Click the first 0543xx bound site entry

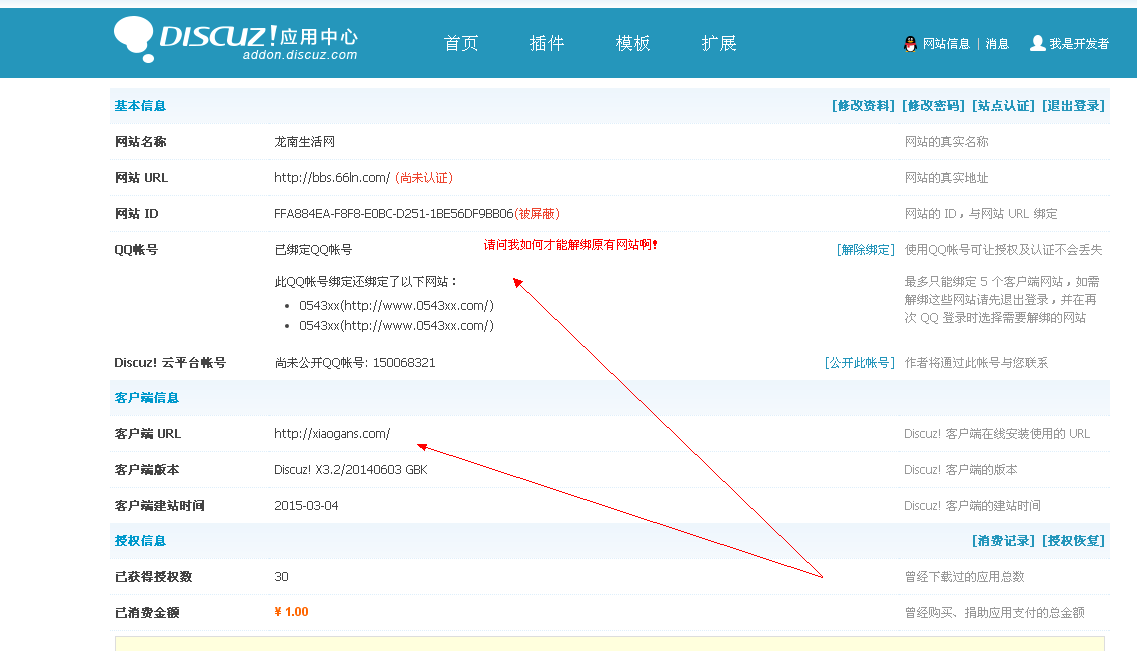point(396,306)
